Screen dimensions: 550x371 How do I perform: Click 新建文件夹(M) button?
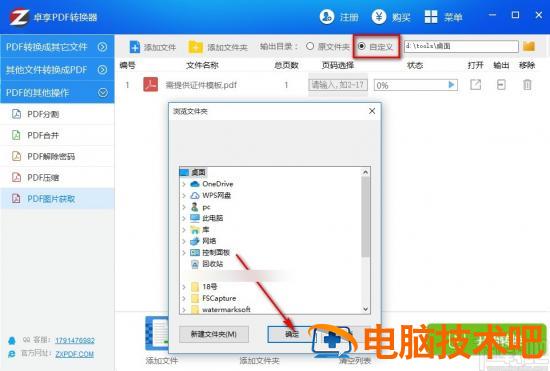pyautogui.click(x=214, y=334)
